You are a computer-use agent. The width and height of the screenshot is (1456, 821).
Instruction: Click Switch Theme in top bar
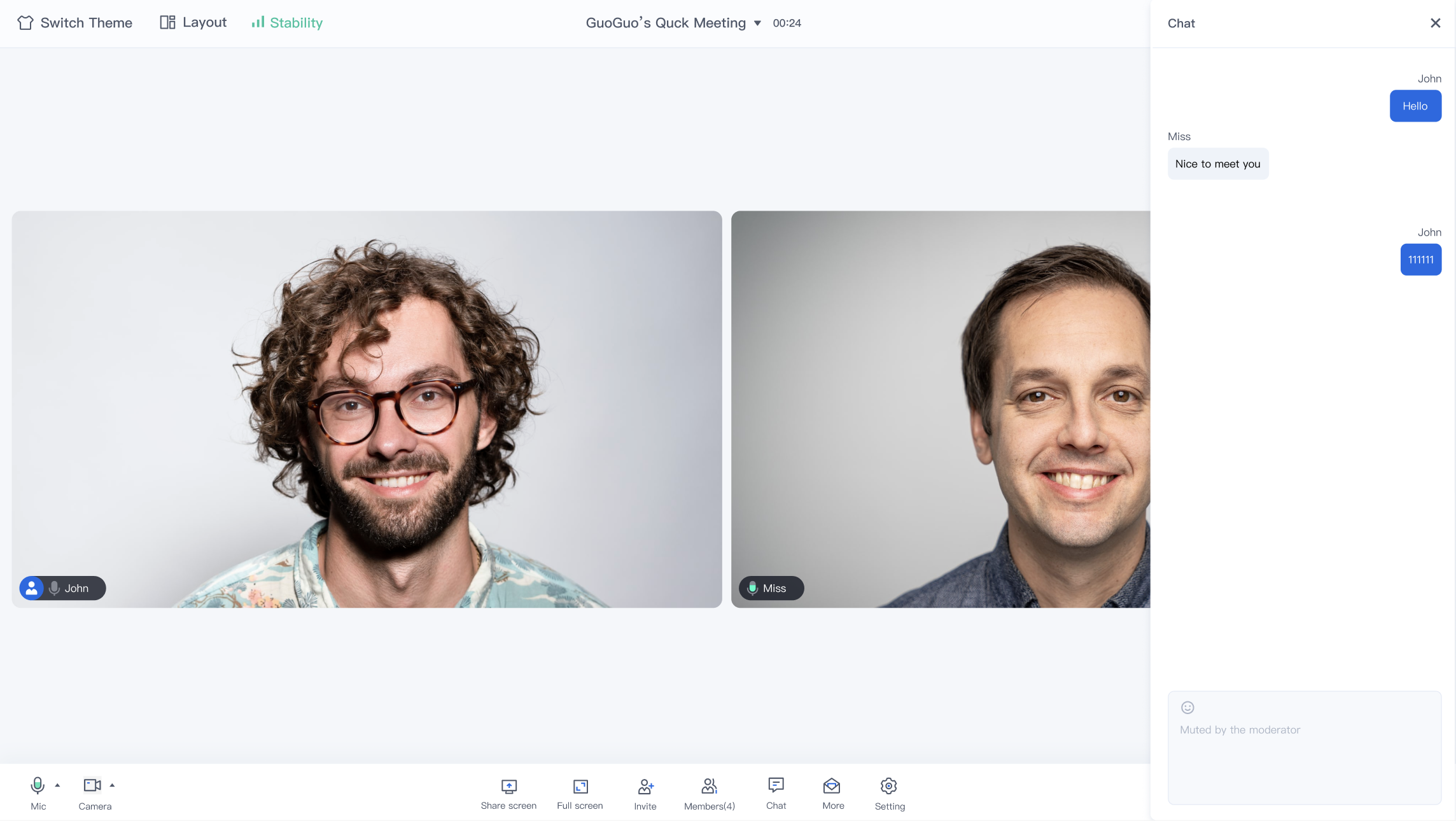point(75,23)
